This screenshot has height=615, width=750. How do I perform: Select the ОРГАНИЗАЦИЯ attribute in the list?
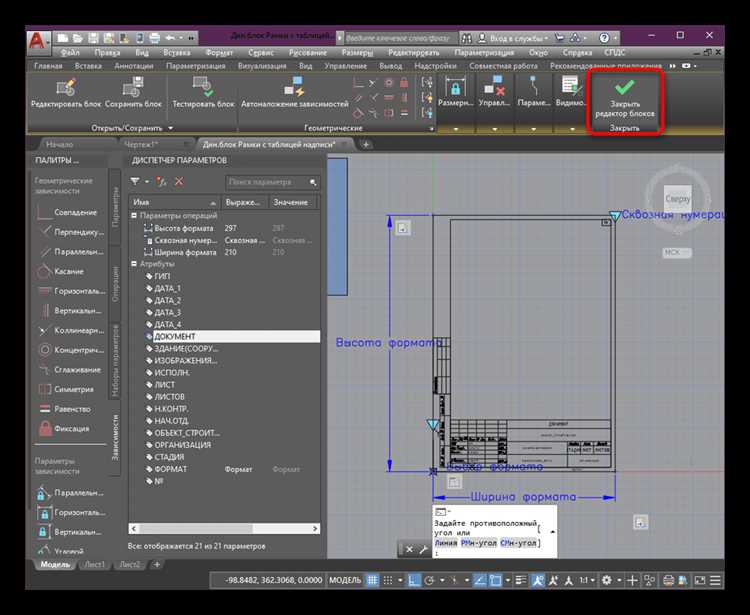point(183,445)
